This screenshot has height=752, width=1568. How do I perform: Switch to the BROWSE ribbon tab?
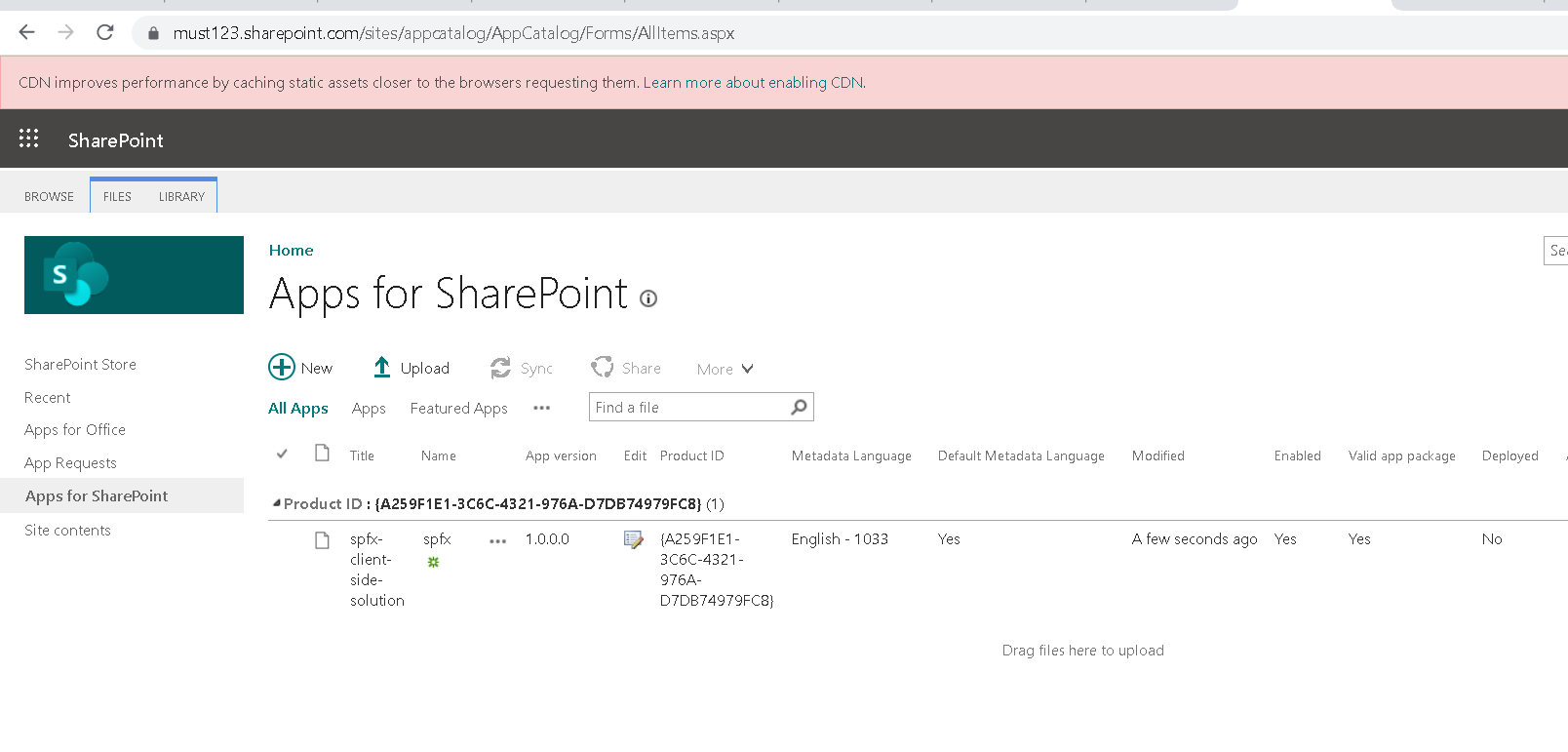click(49, 196)
